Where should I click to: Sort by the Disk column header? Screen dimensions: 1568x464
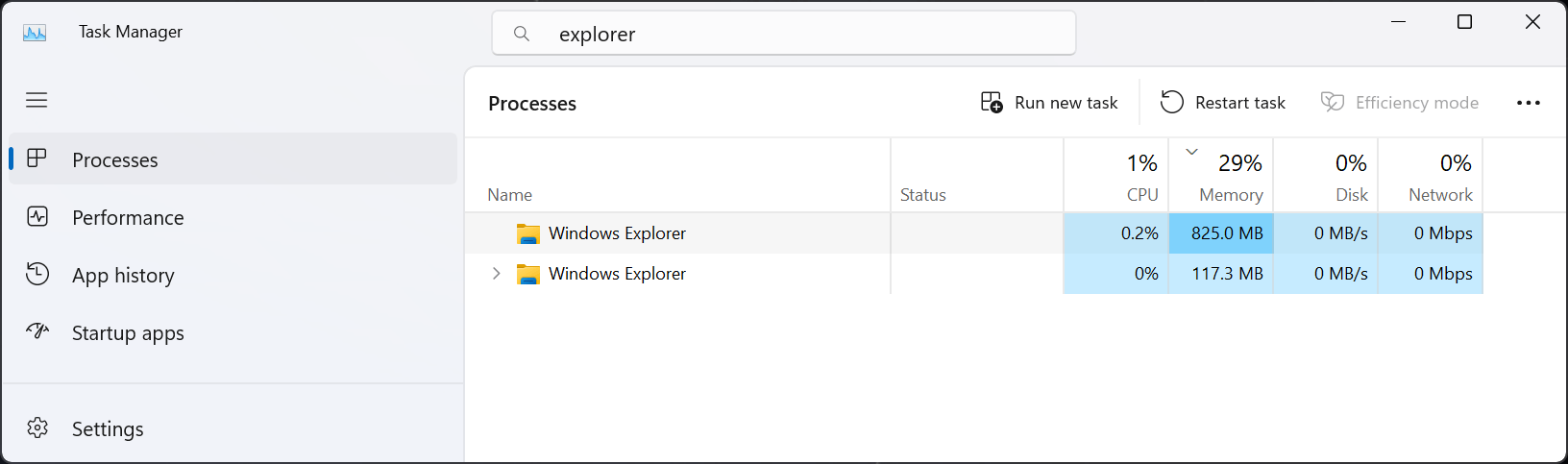coord(1326,175)
